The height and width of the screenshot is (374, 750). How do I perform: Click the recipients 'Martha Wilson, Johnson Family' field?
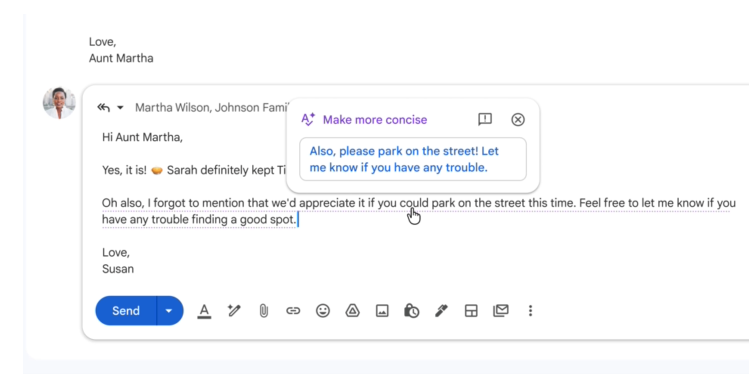pyautogui.click(x=212, y=108)
